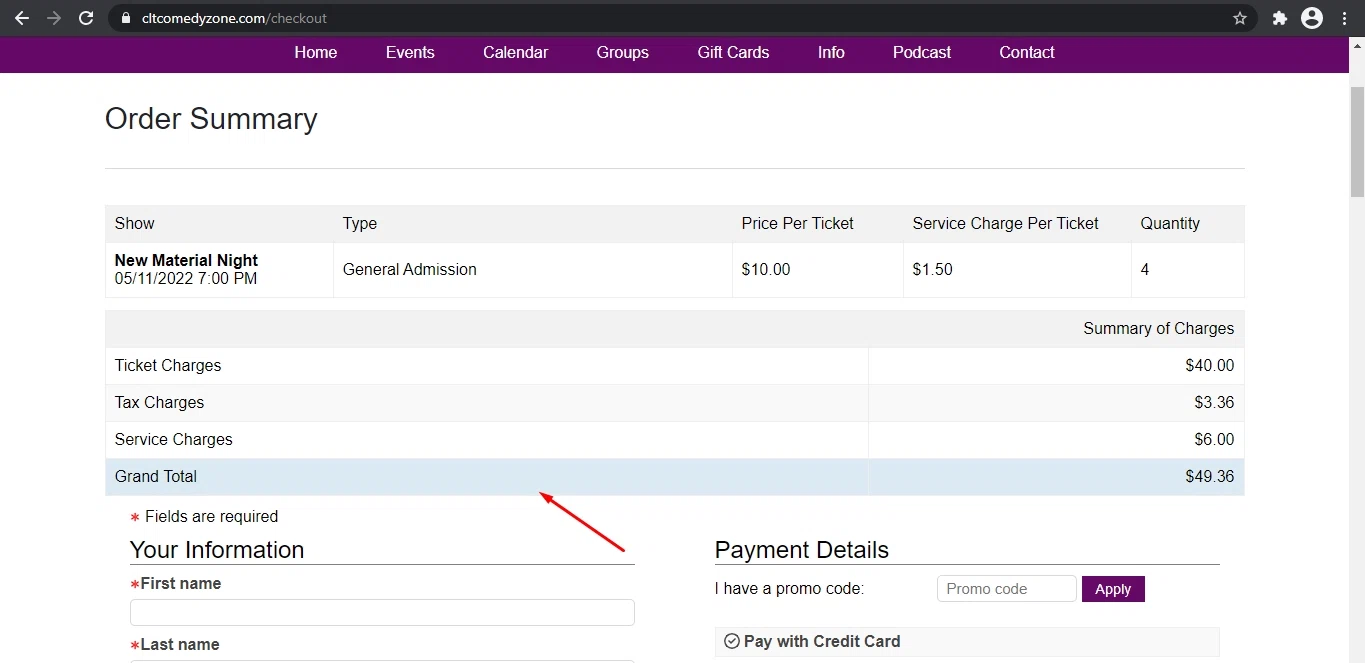Open the browser profile avatar

1312,18
